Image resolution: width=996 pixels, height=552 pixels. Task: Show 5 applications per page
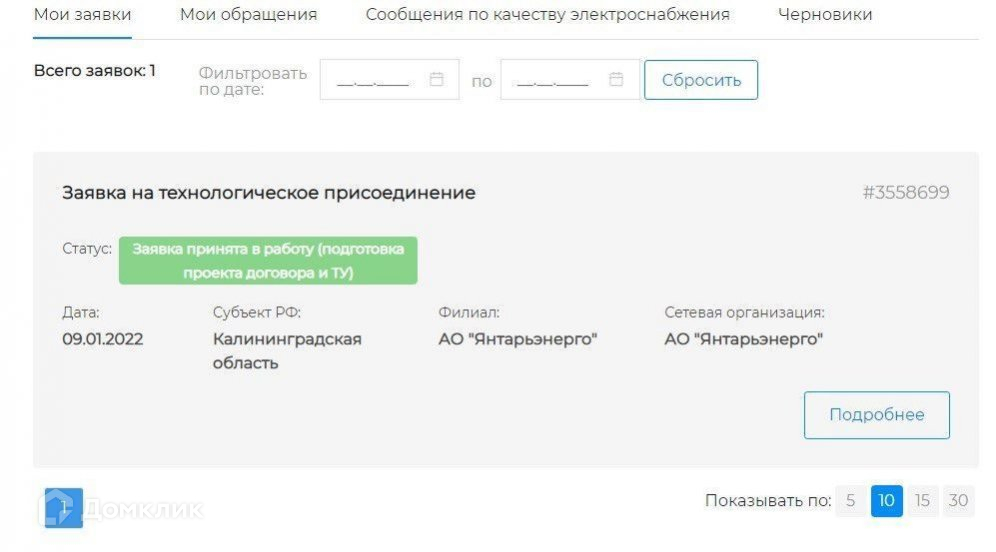tap(850, 501)
